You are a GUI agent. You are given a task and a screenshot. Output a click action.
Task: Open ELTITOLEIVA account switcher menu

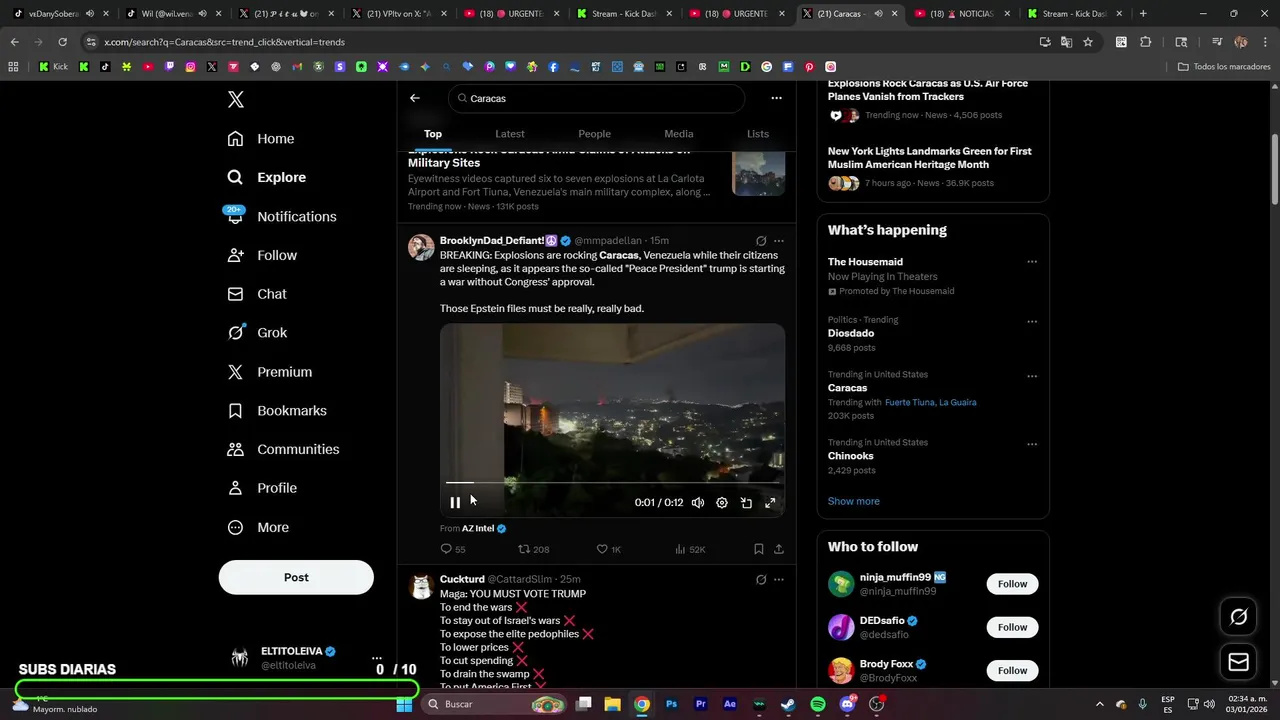(x=377, y=657)
